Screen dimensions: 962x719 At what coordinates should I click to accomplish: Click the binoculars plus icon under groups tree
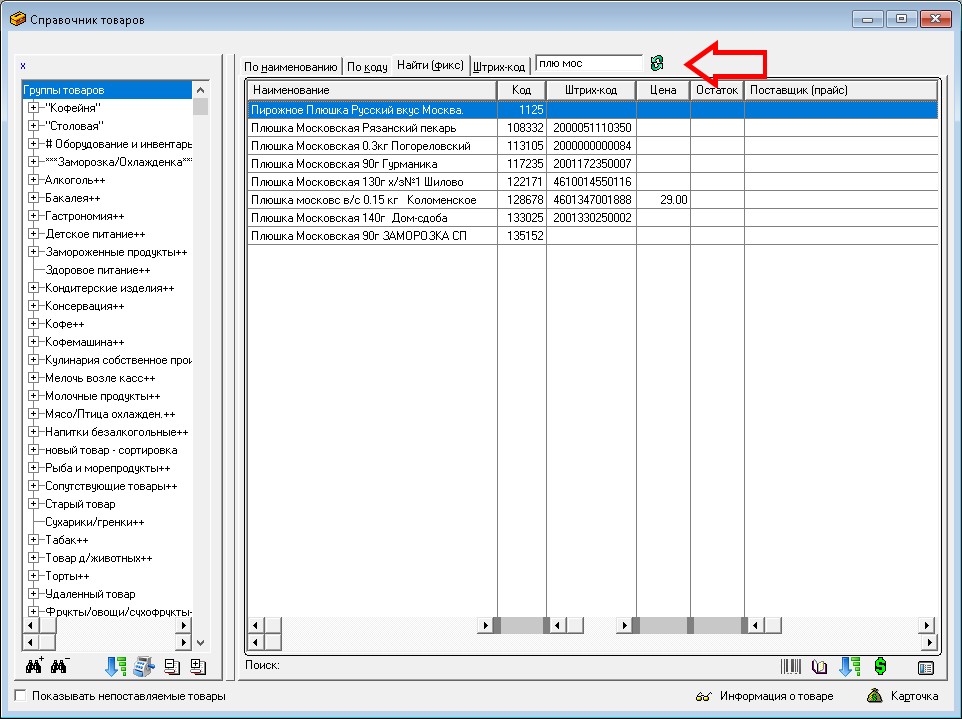[33, 666]
